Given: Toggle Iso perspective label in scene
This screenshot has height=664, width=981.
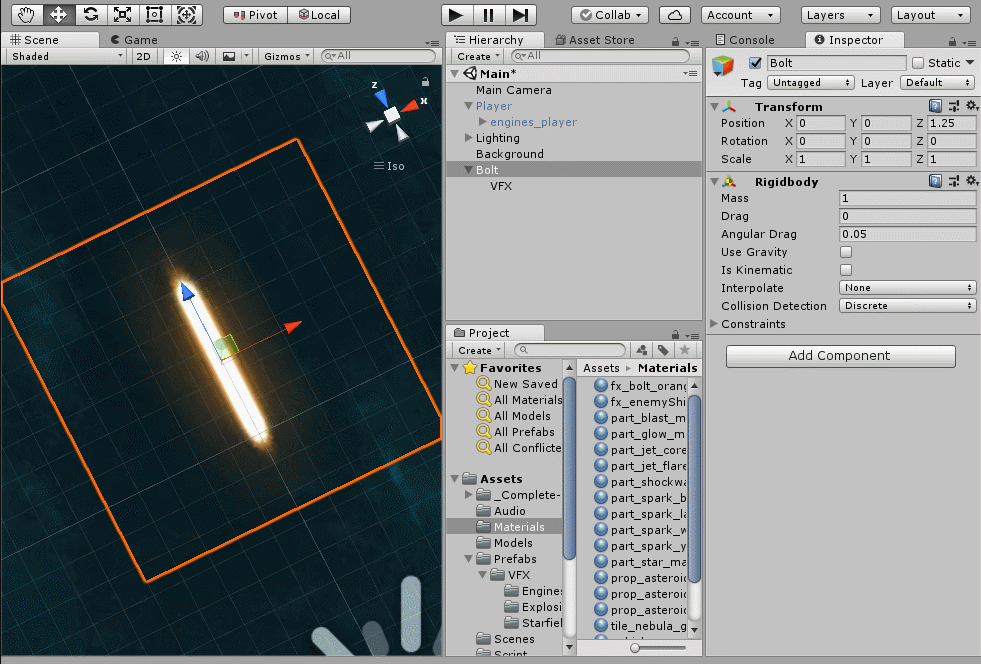Looking at the screenshot, I should tap(389, 166).
